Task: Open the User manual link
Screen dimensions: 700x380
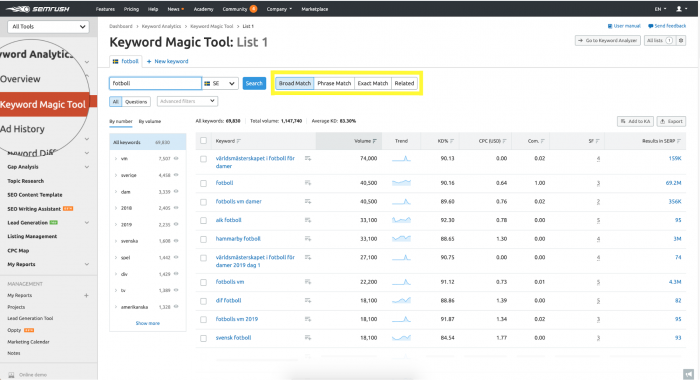Action: 624,26
